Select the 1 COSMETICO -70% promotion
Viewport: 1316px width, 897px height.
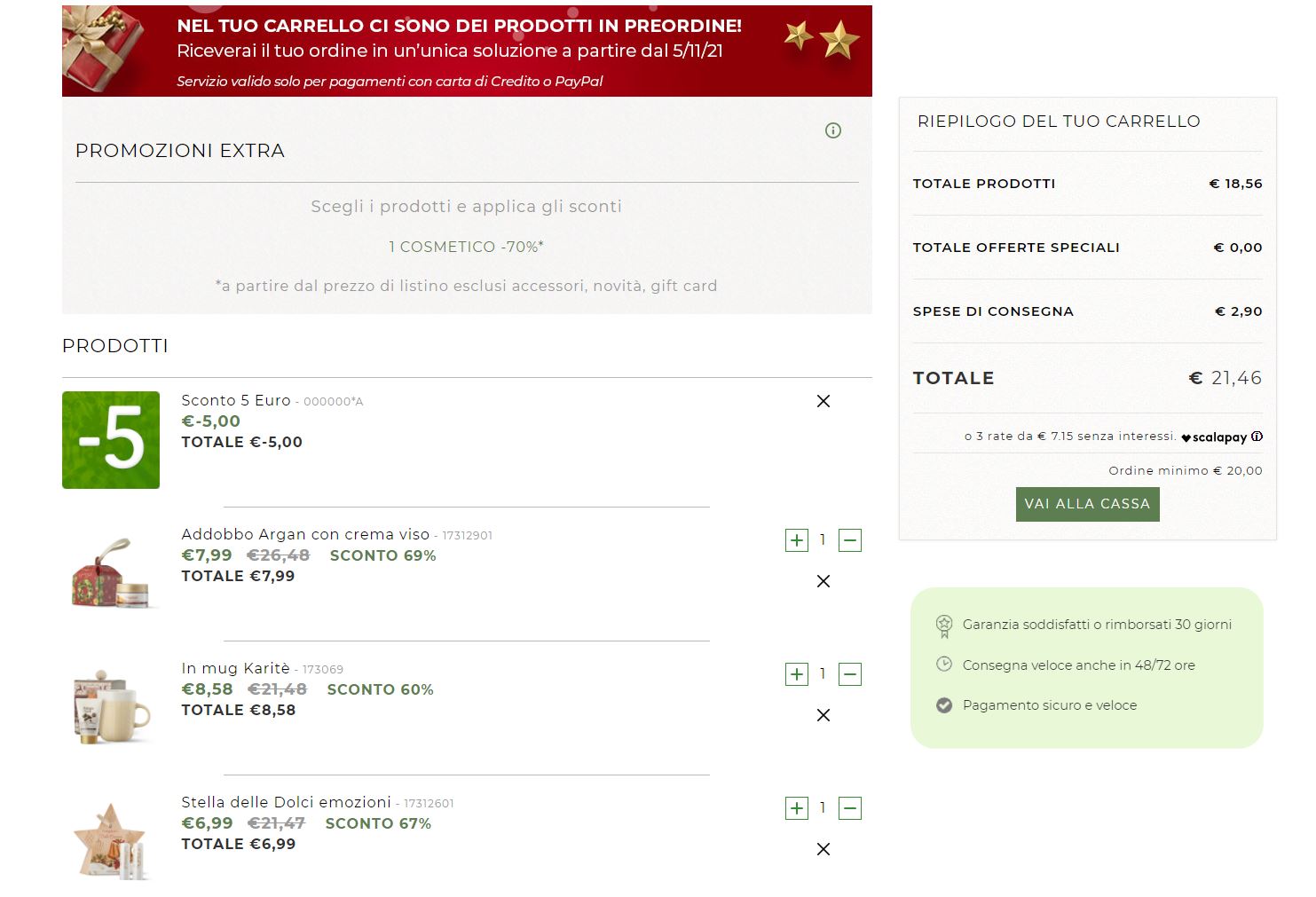point(466,247)
